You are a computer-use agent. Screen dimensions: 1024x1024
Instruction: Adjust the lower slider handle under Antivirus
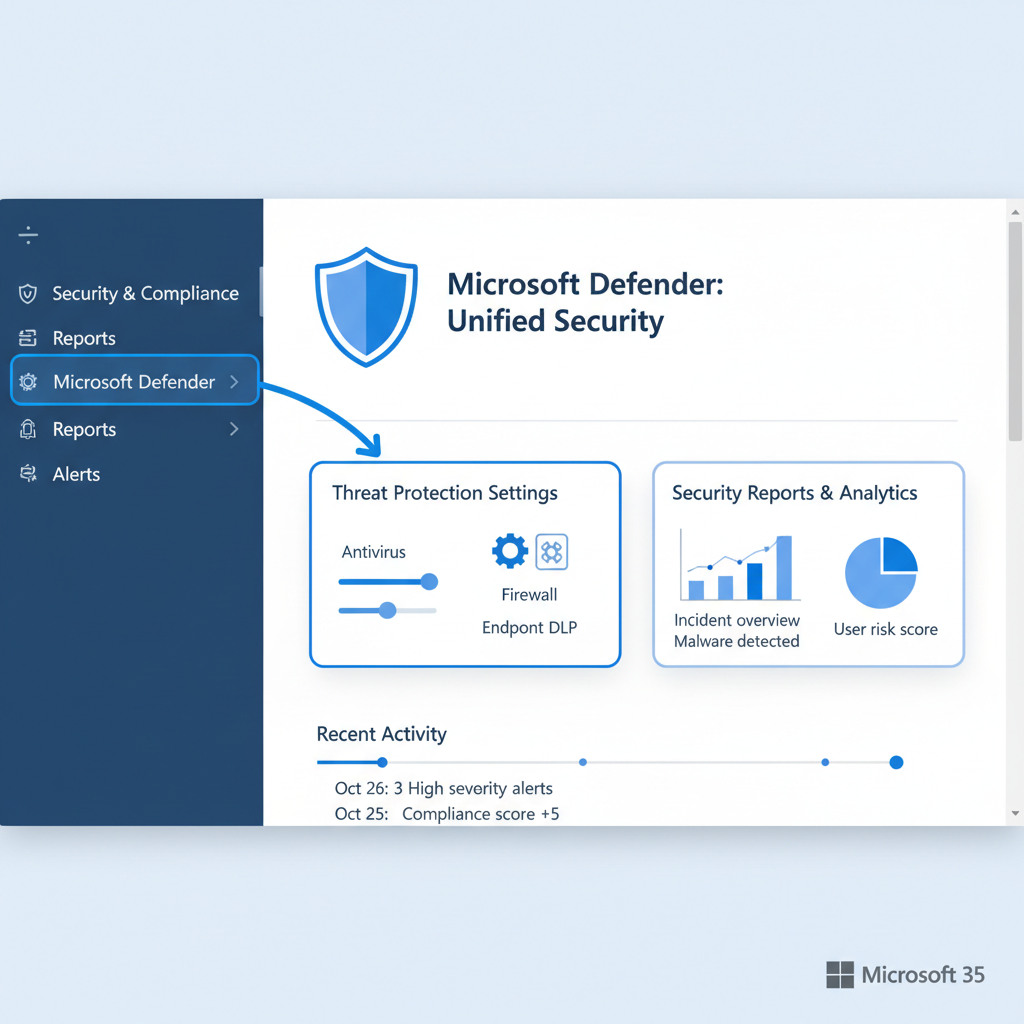388,610
